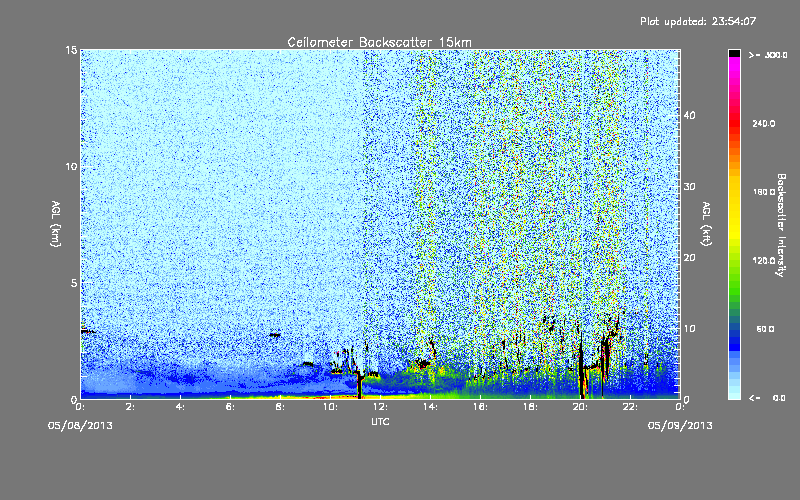Click the '120.0' colorbar value
The height and width of the screenshot is (500, 800).
click(763, 261)
